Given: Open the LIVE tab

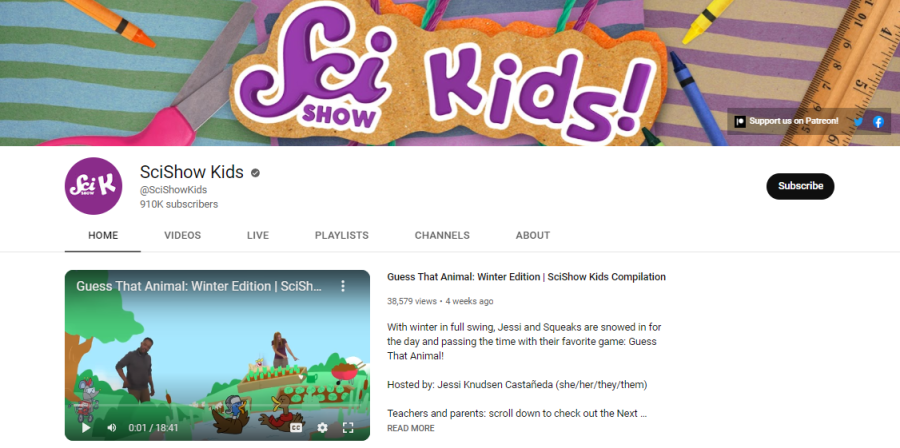Looking at the screenshot, I should point(258,235).
